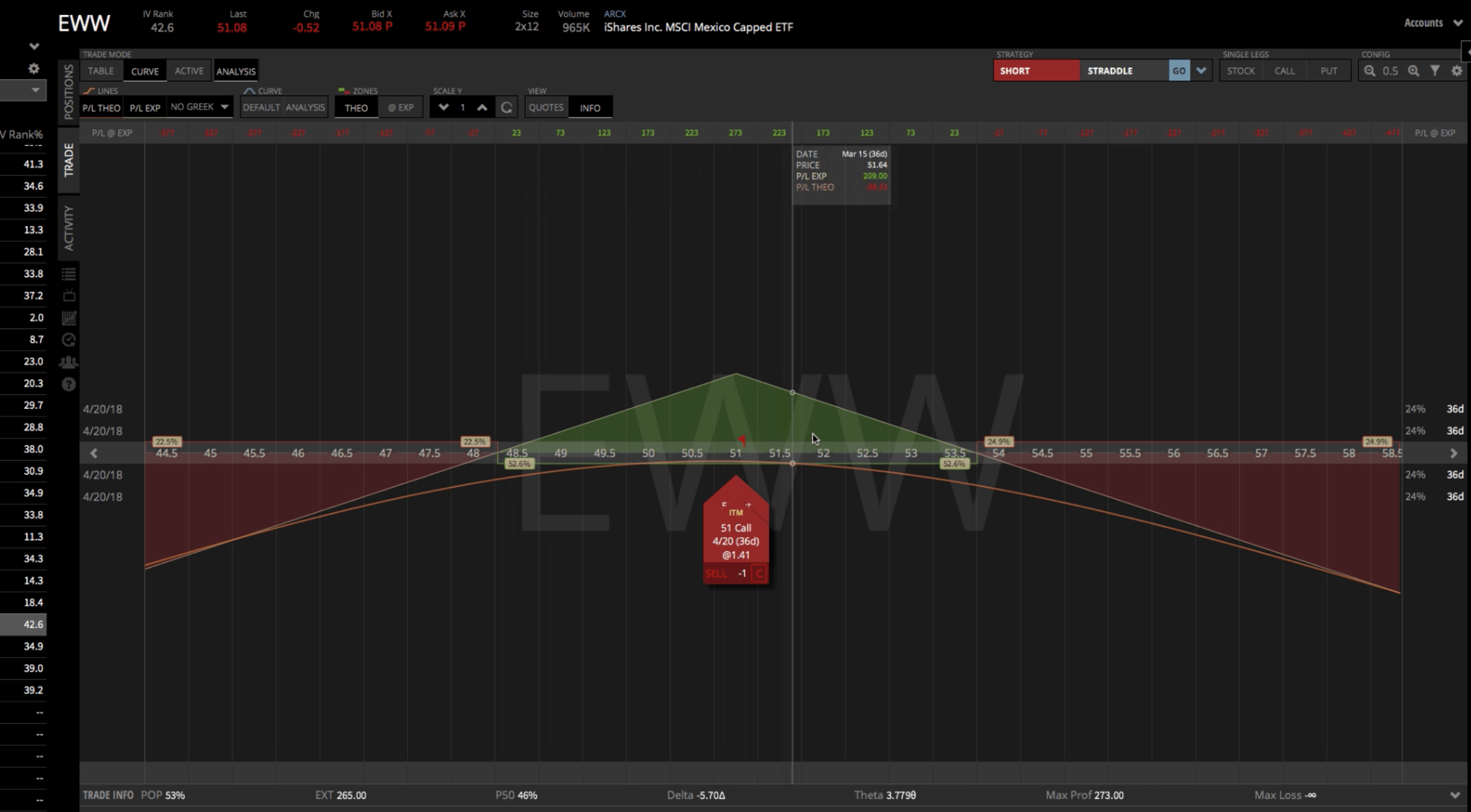Screen dimensions: 1471x812
Task: Click the red stock price flag marker
Action: (x=741, y=441)
